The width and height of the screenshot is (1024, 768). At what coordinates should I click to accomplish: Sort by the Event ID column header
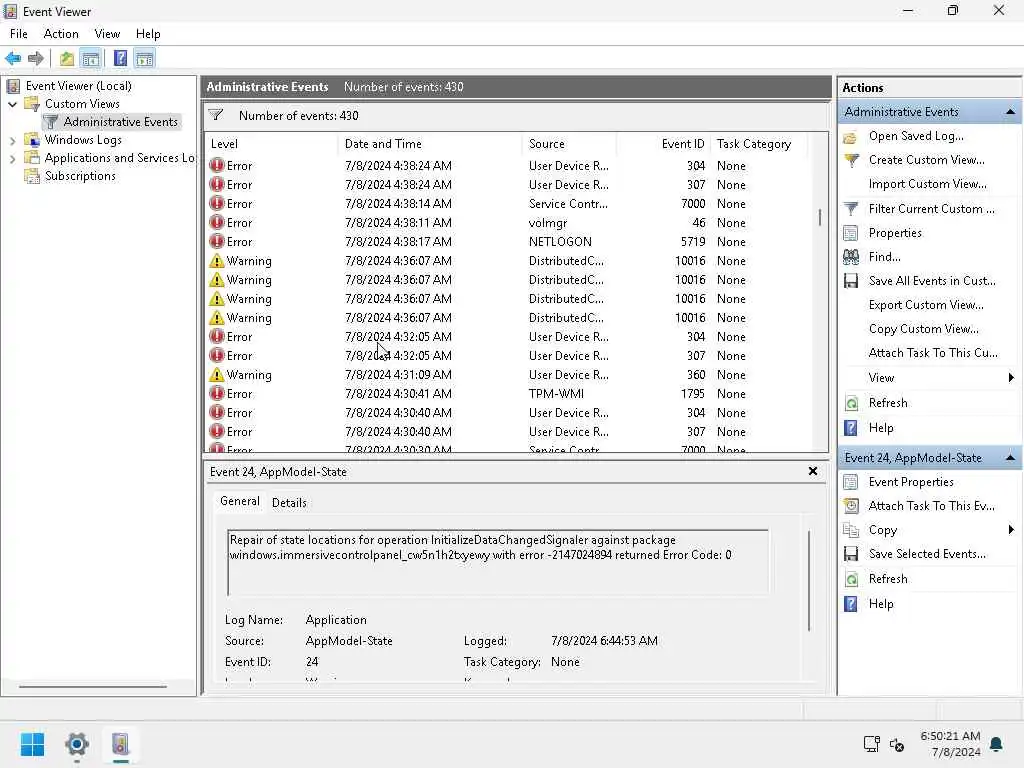pos(663,144)
